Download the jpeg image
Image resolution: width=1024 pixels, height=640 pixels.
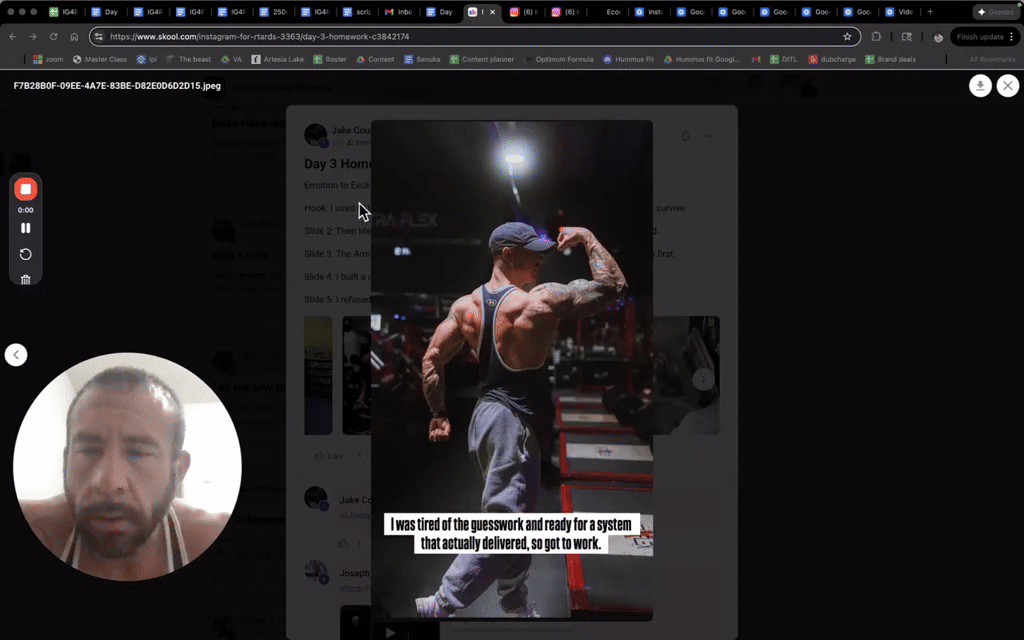980,86
